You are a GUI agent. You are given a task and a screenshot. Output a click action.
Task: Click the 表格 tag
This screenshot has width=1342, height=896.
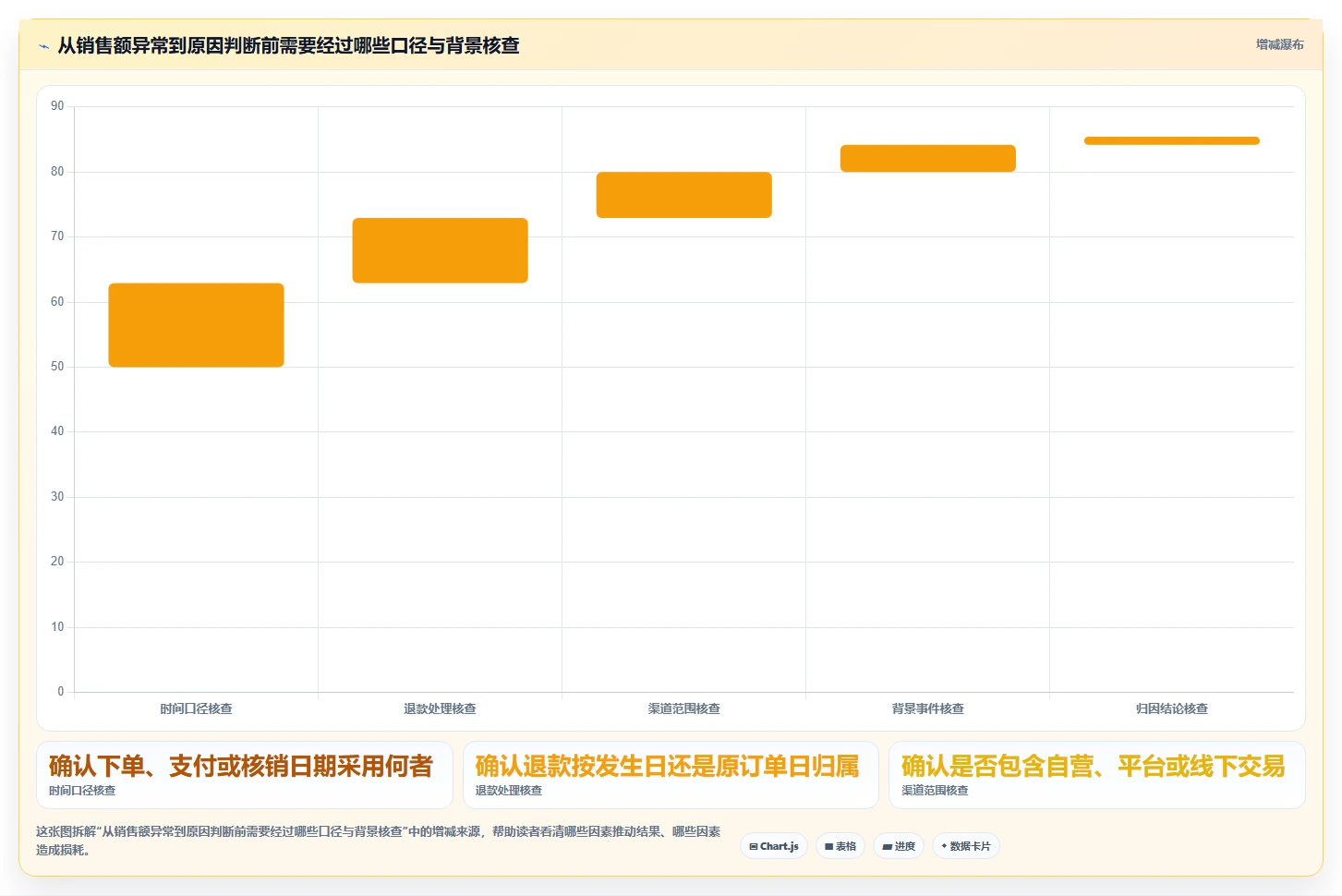[x=840, y=846]
